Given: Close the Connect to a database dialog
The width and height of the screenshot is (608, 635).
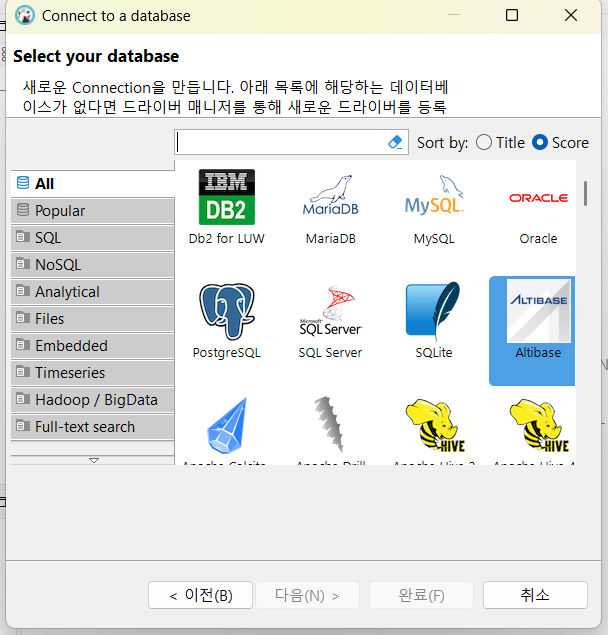Looking at the screenshot, I should pos(571,15).
